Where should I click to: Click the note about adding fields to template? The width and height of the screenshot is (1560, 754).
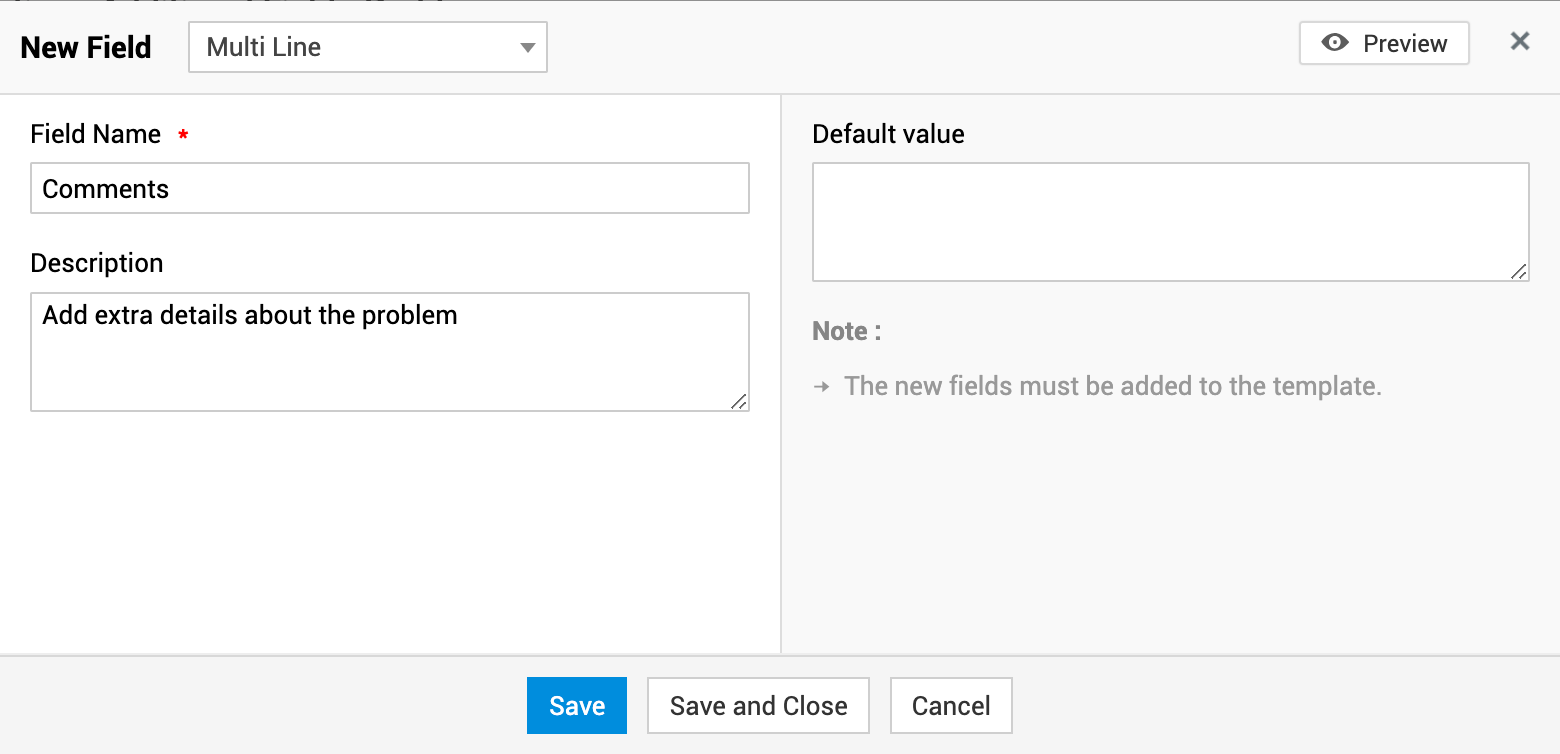coord(1112,387)
